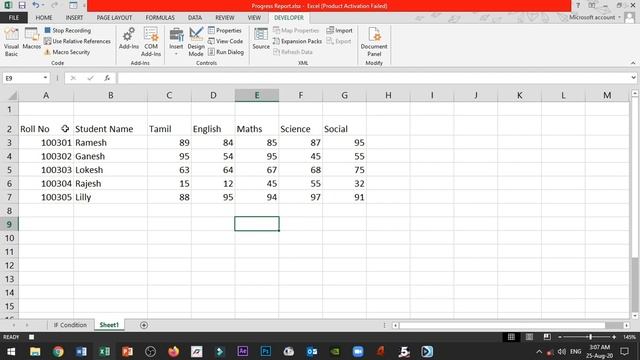Open the FILE tab
The image size is (640, 360).
[x=14, y=18]
